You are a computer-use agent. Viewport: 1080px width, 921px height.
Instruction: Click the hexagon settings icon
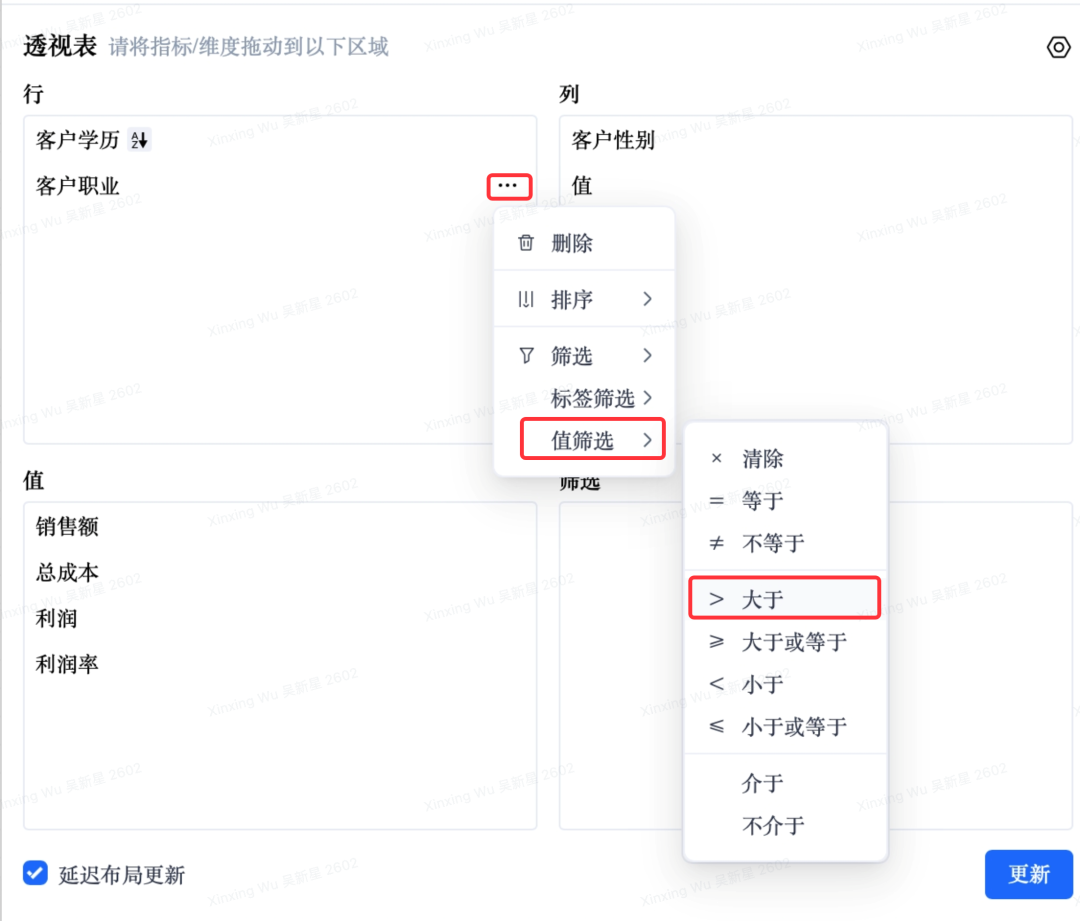click(1058, 47)
